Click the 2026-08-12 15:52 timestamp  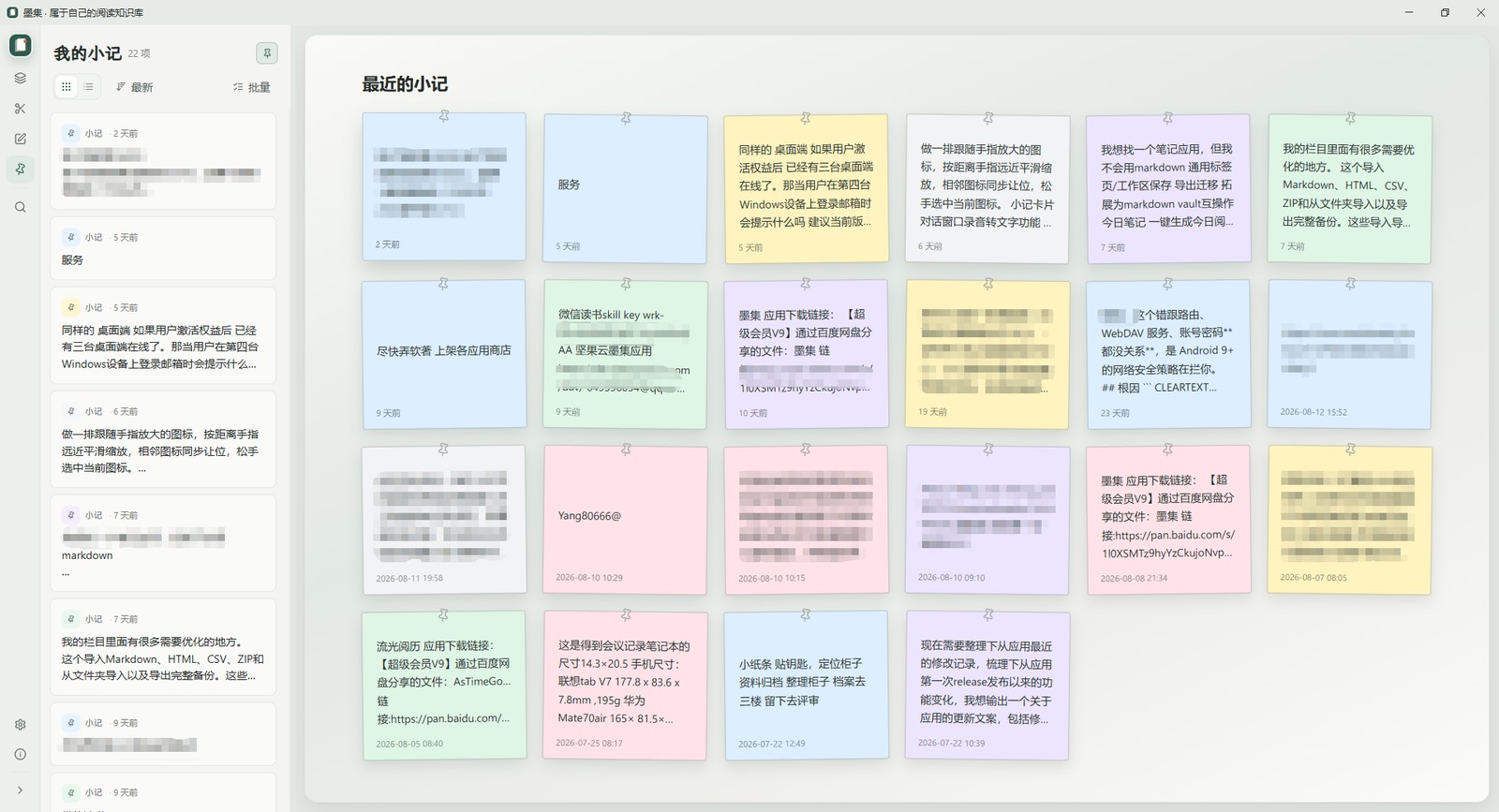tap(1313, 412)
